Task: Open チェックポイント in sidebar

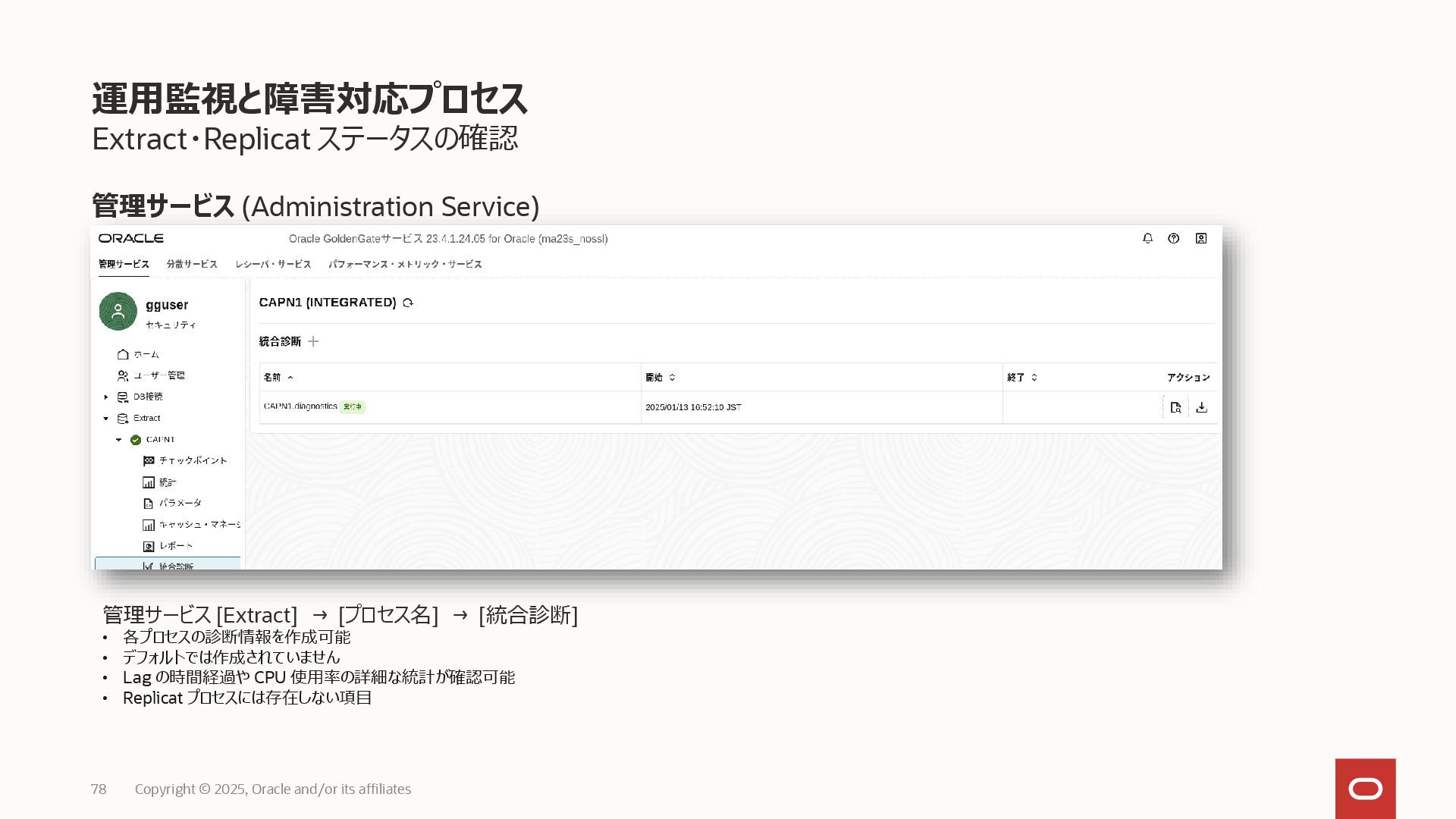Action: pyautogui.click(x=193, y=460)
